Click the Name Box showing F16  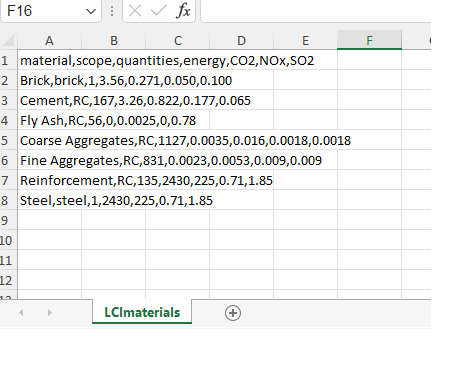click(x=50, y=11)
